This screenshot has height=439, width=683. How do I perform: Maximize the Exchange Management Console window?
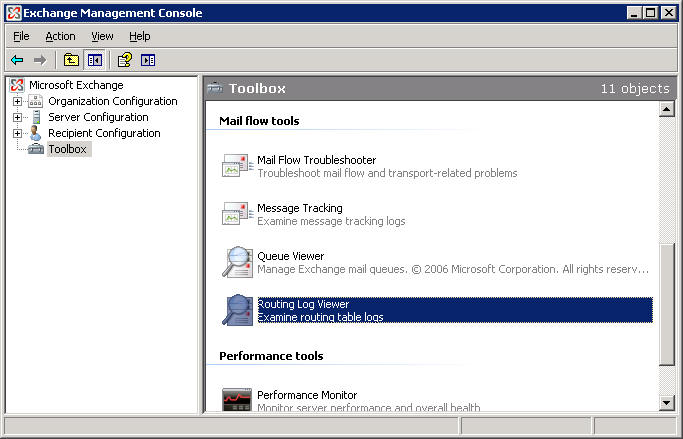click(x=650, y=13)
